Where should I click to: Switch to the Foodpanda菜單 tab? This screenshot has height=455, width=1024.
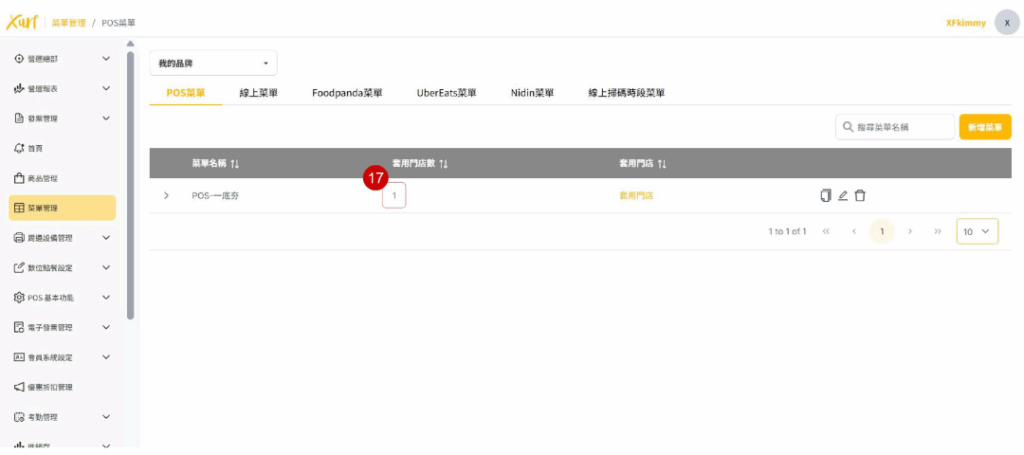[x=347, y=93]
